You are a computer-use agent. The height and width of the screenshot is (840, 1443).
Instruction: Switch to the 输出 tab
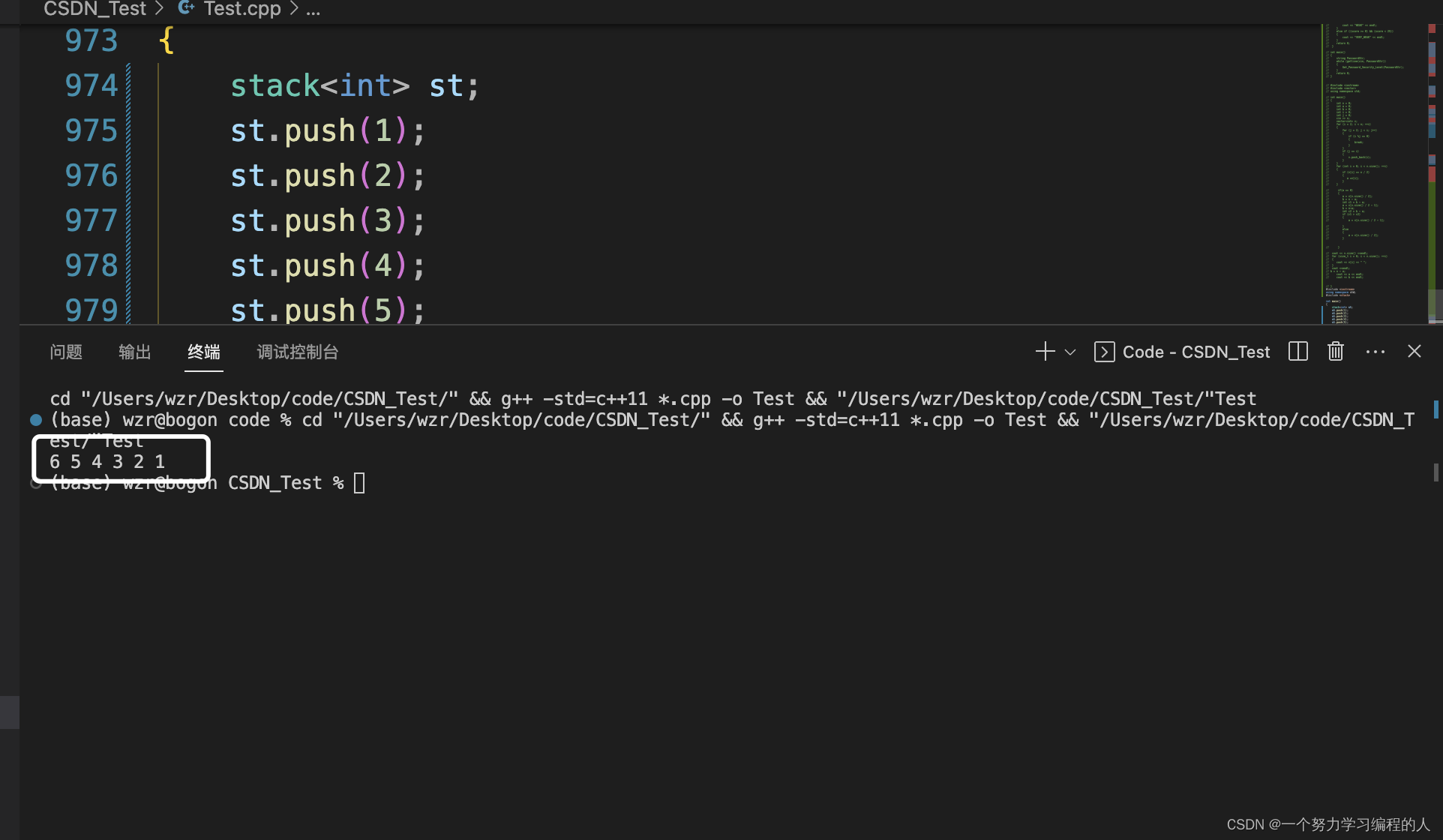tap(135, 352)
